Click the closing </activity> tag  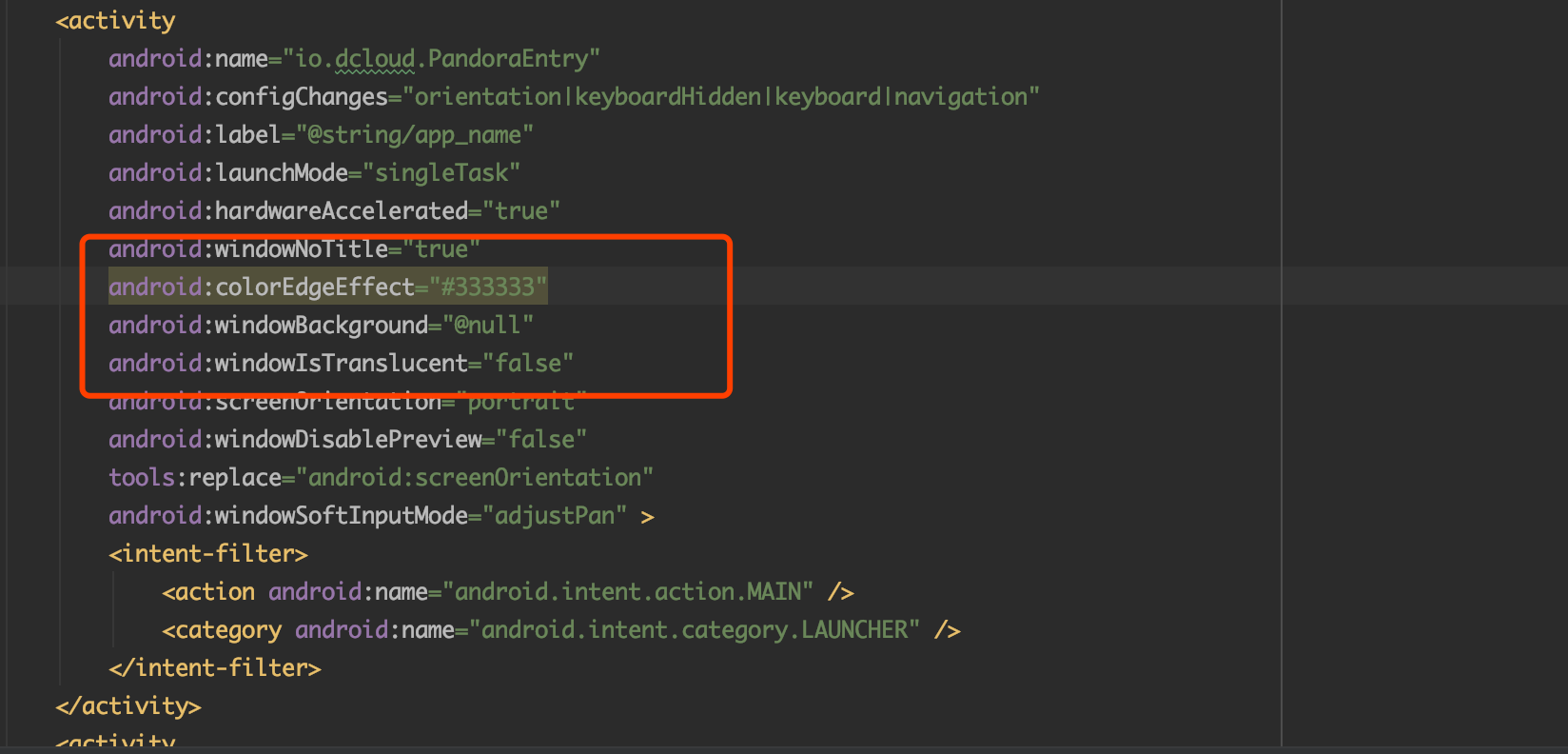tap(128, 706)
